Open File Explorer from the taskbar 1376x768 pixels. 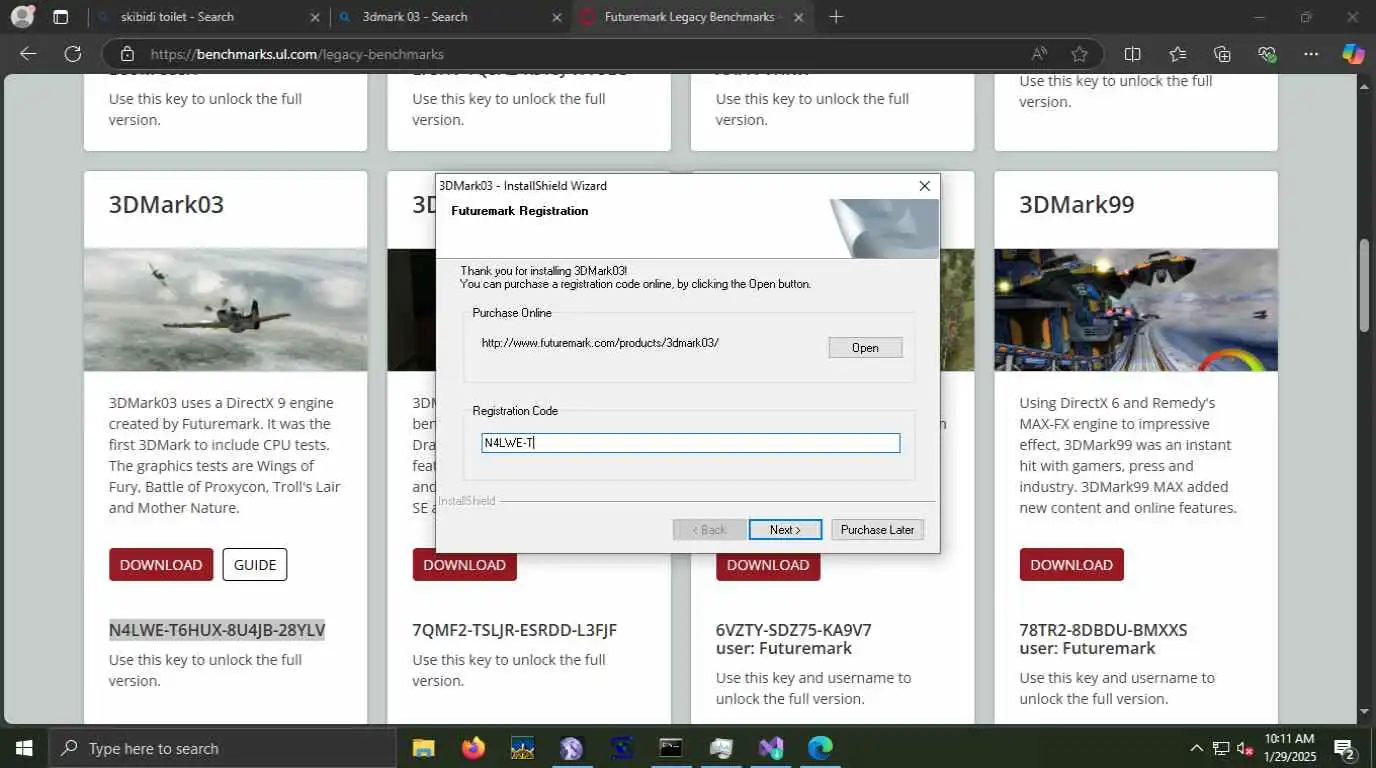(424, 748)
